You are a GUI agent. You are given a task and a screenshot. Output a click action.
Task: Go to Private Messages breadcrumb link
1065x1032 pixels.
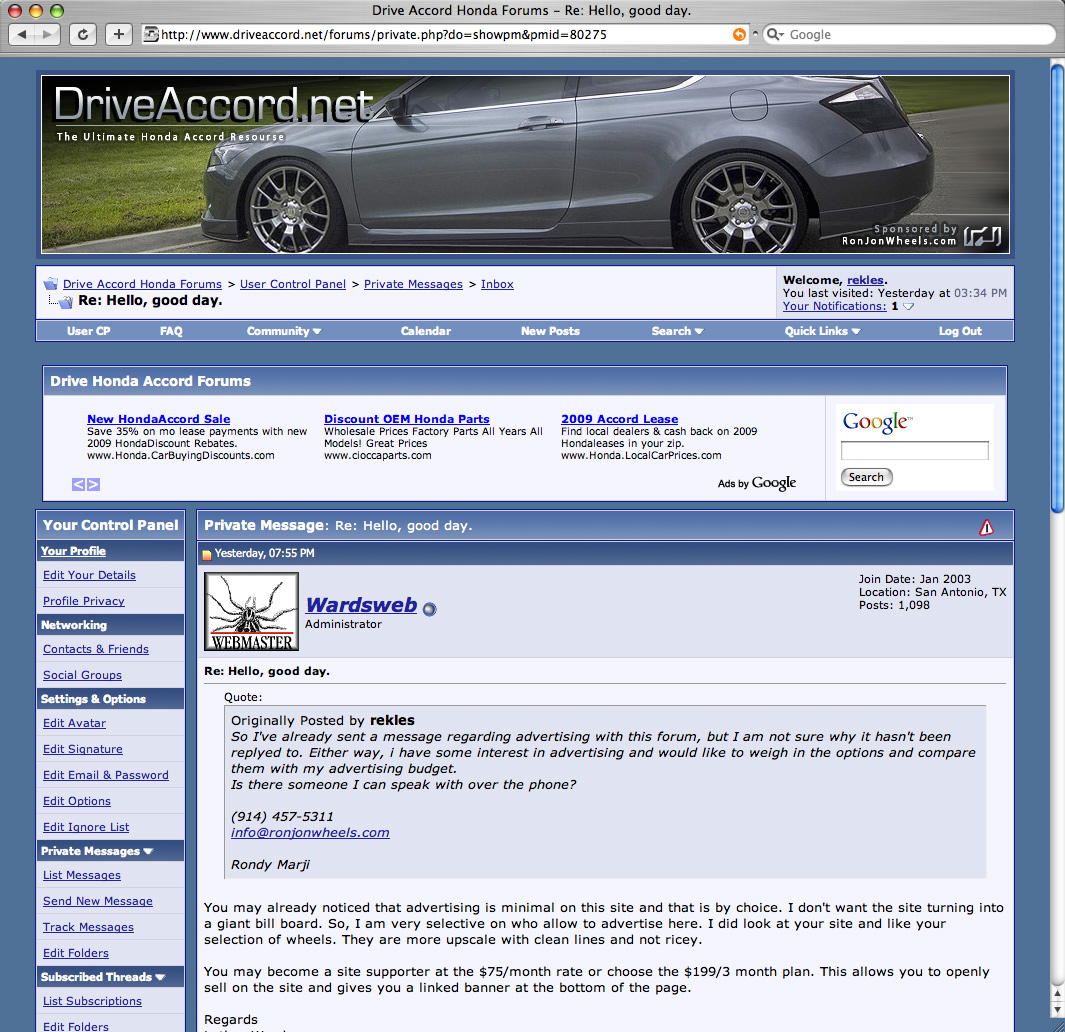[x=413, y=284]
